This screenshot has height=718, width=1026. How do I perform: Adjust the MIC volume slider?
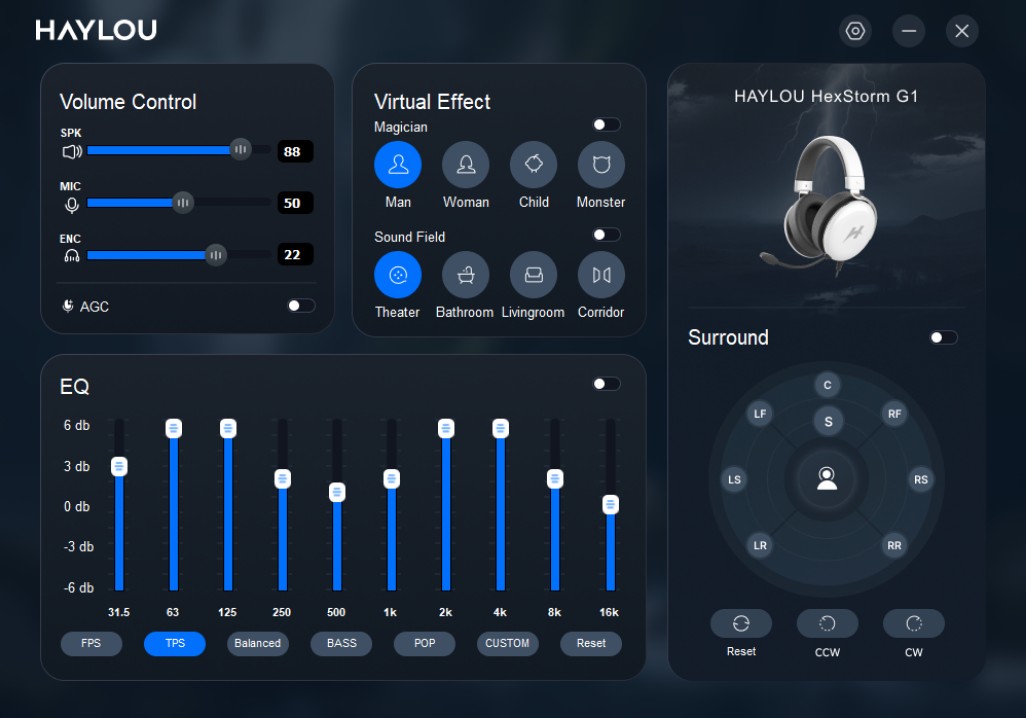point(182,202)
